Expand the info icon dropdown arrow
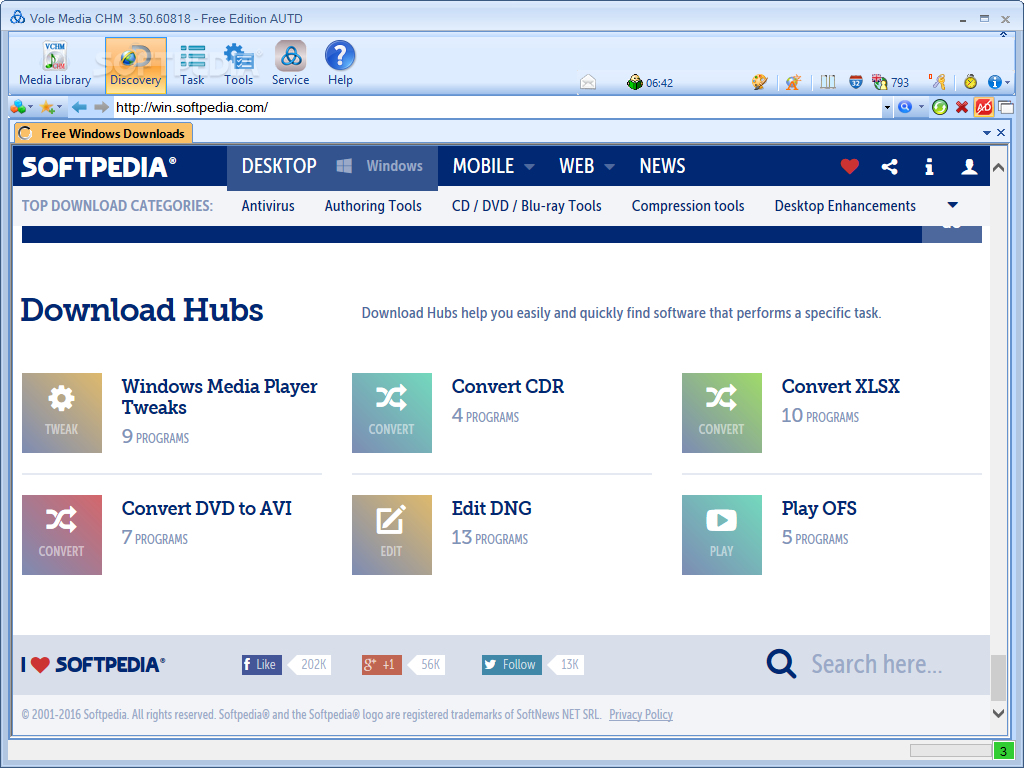This screenshot has height=768, width=1024. pos(1008,83)
